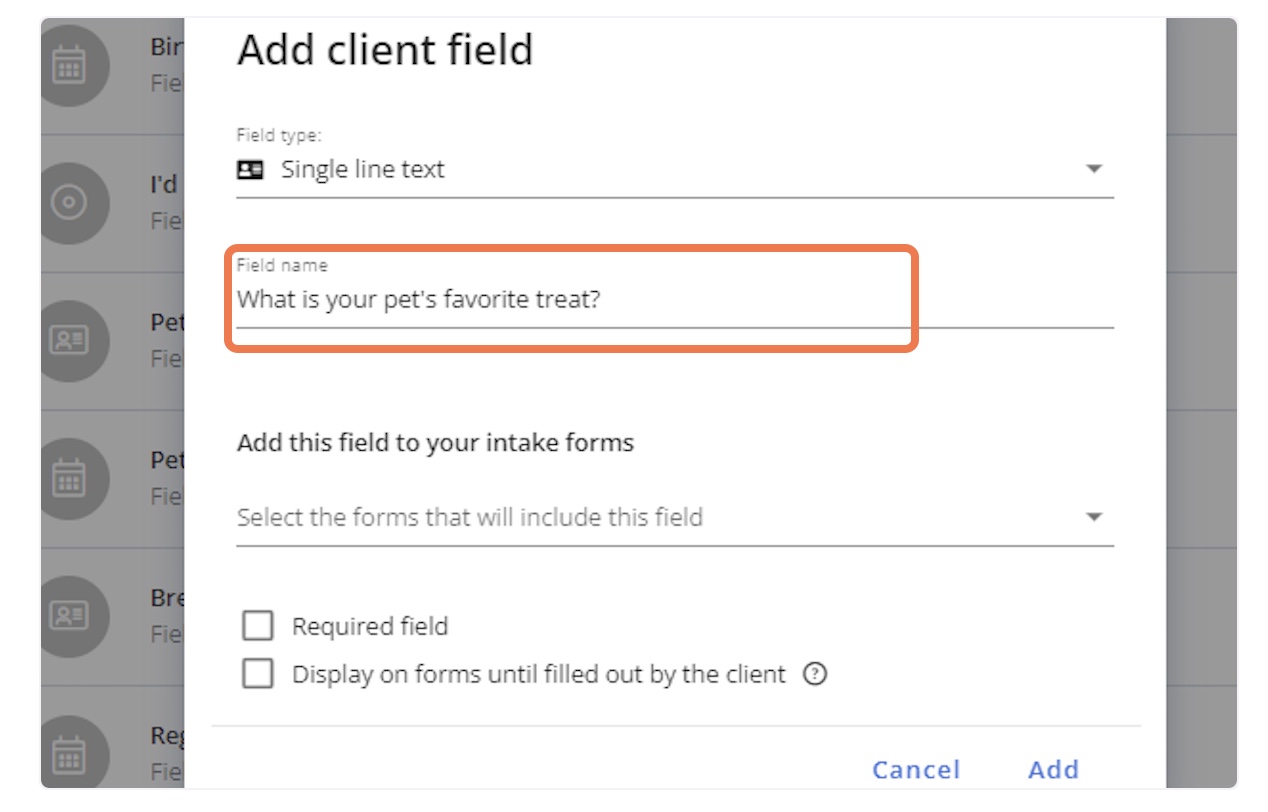Enable the Required field checkbox
This screenshot has height=812, width=1268.
(258, 627)
